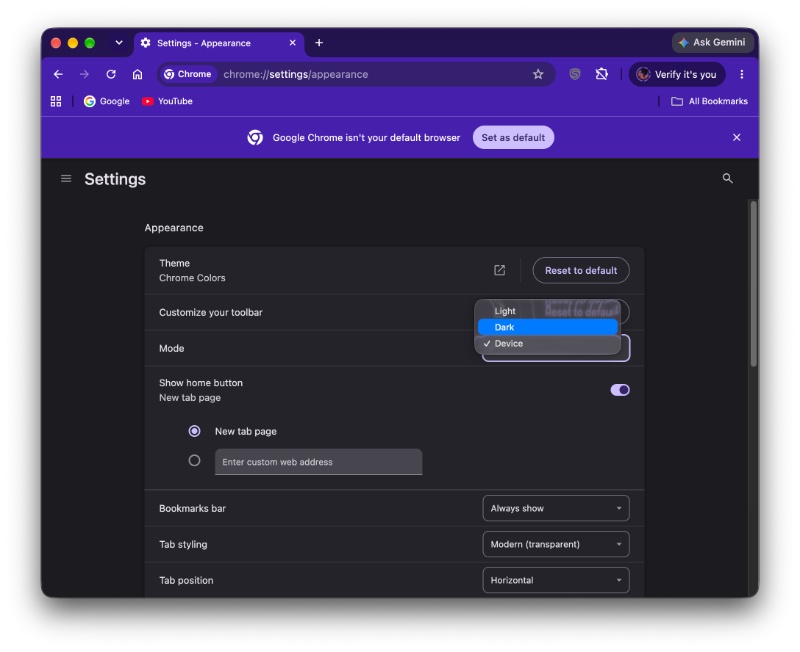Click Reset to default for Theme
Screen dimensions: 800x652
(581, 270)
